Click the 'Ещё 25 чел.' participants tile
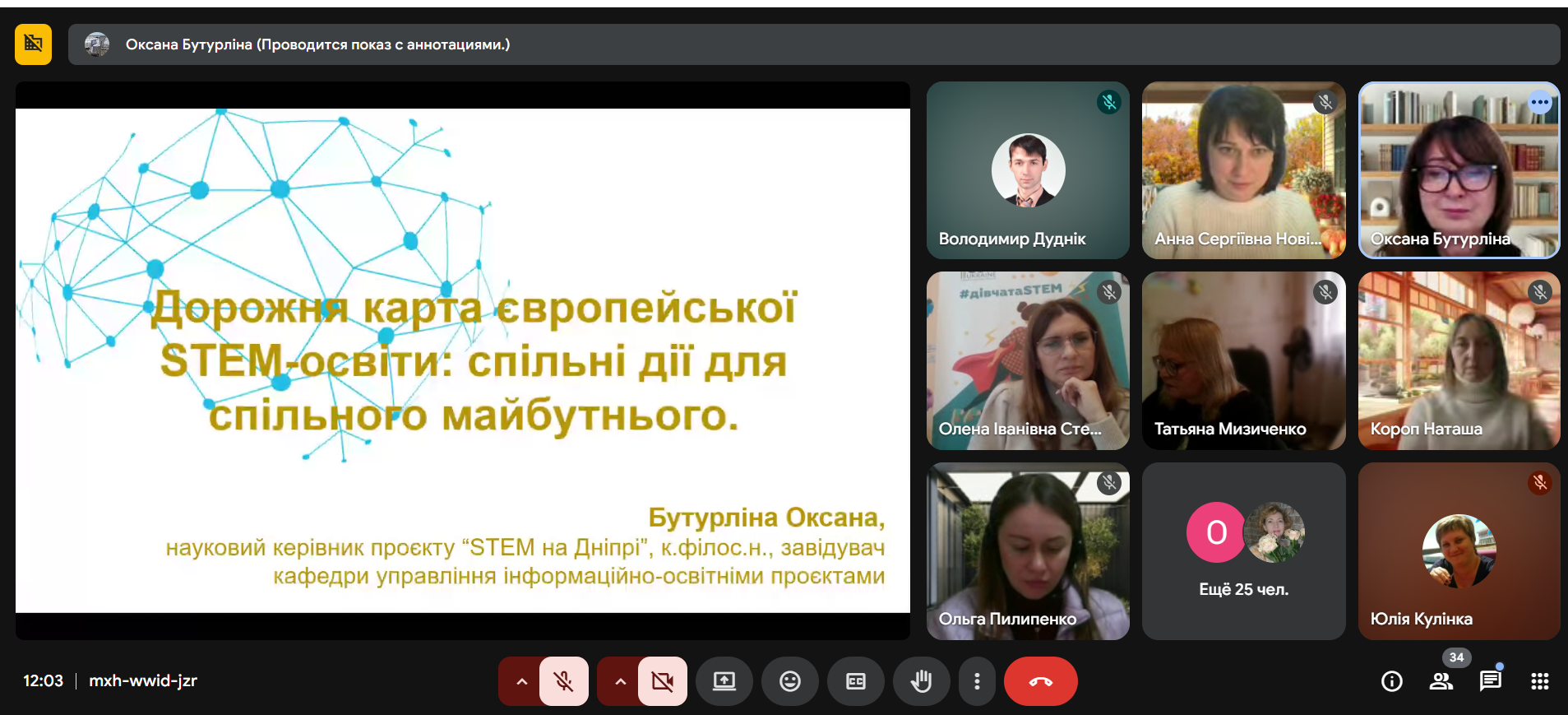The height and width of the screenshot is (715, 1568). (x=1243, y=550)
